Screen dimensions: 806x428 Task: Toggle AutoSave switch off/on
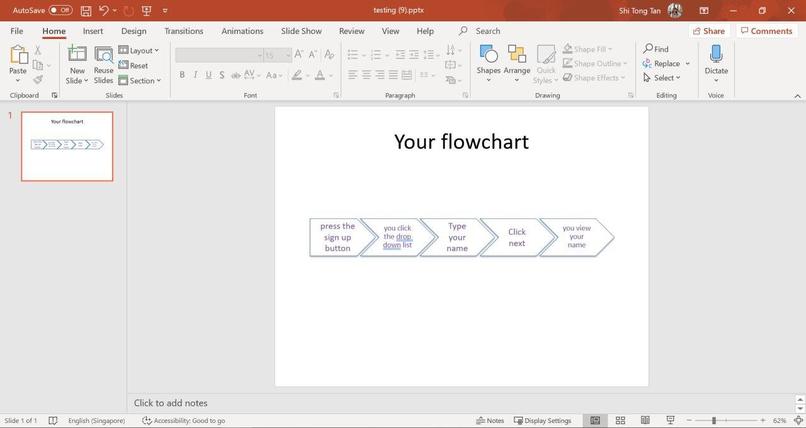click(x=61, y=10)
